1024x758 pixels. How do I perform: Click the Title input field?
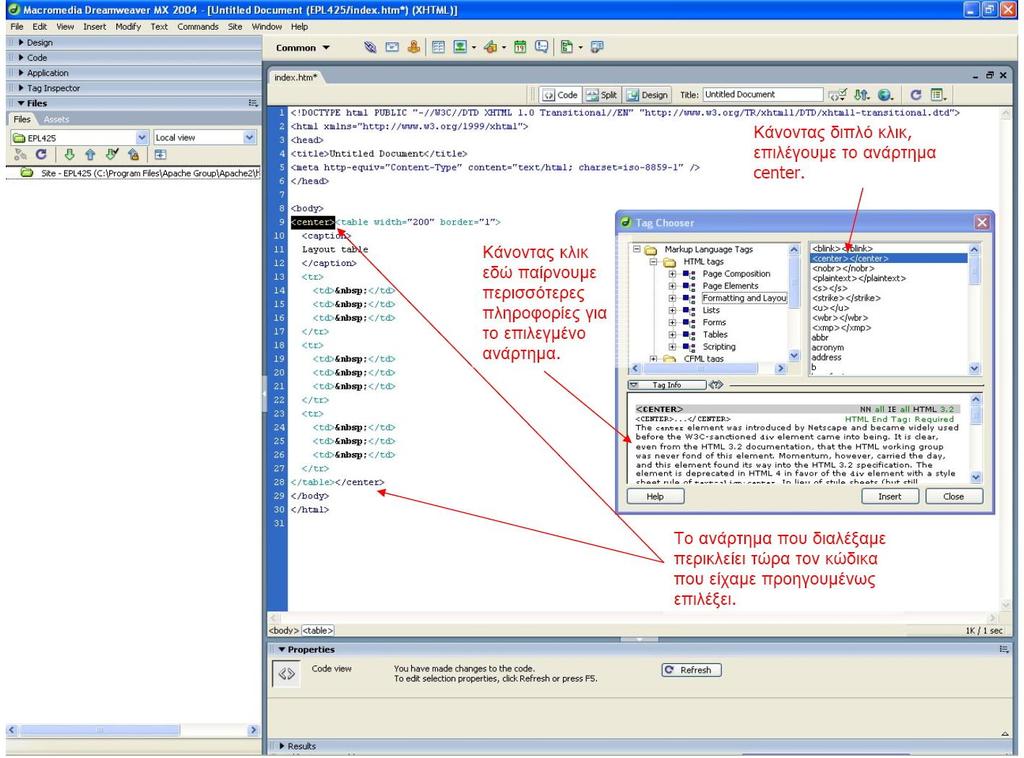click(x=763, y=95)
